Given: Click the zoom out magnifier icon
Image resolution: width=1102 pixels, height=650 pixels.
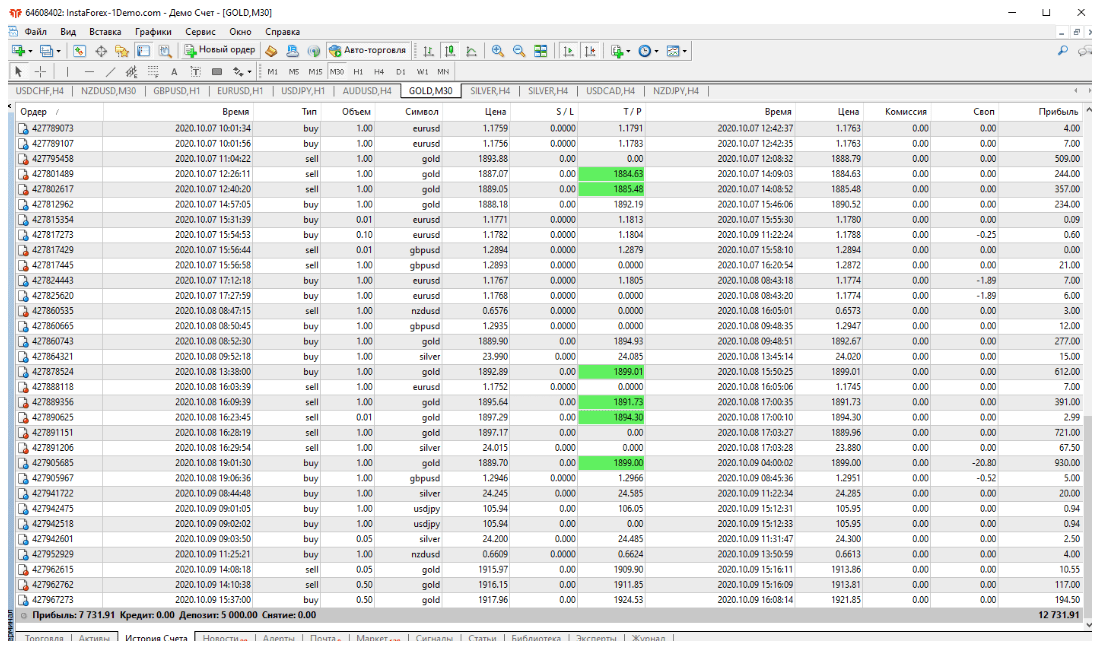Looking at the screenshot, I should (519, 50).
